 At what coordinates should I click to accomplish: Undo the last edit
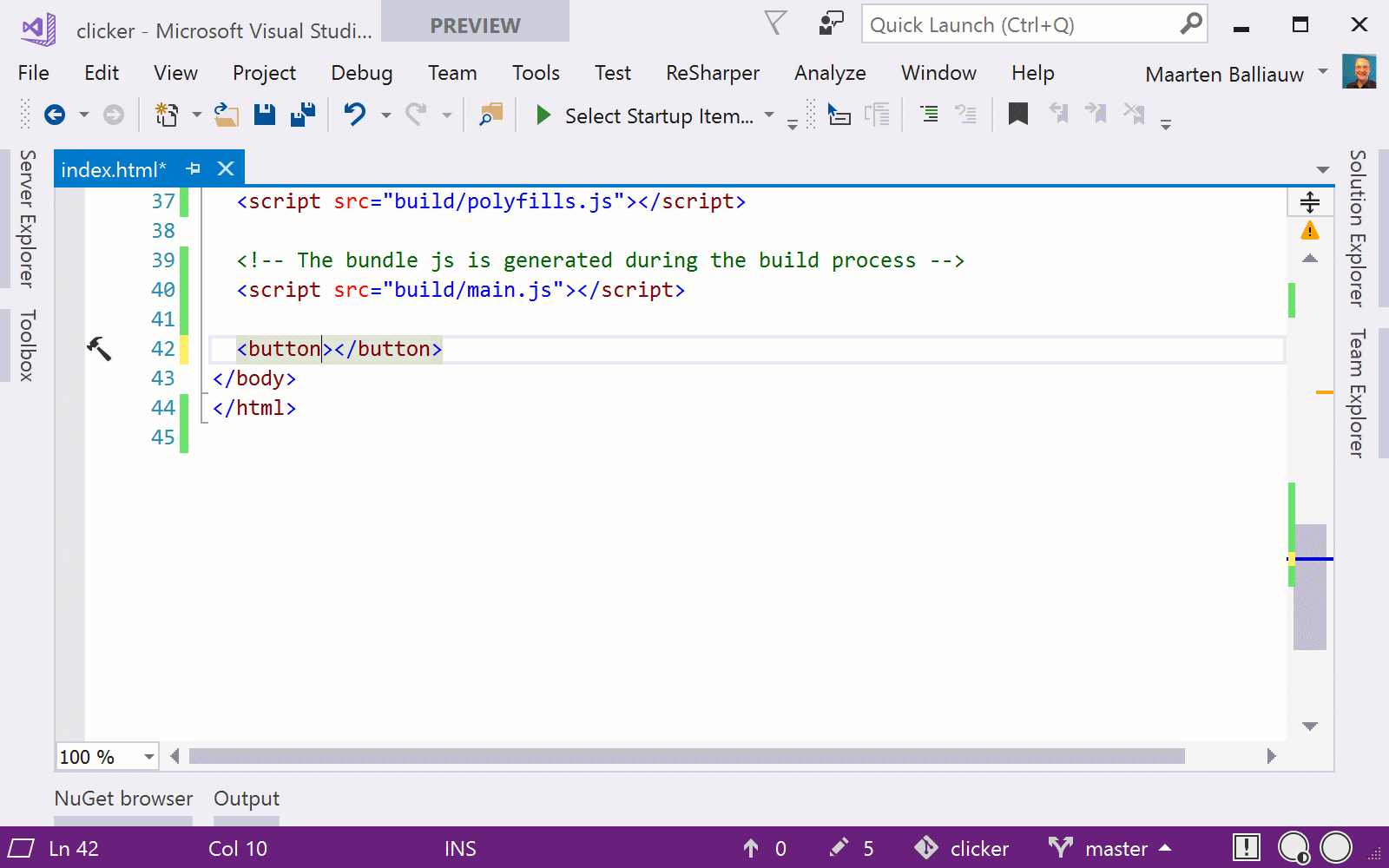pyautogui.click(x=354, y=114)
